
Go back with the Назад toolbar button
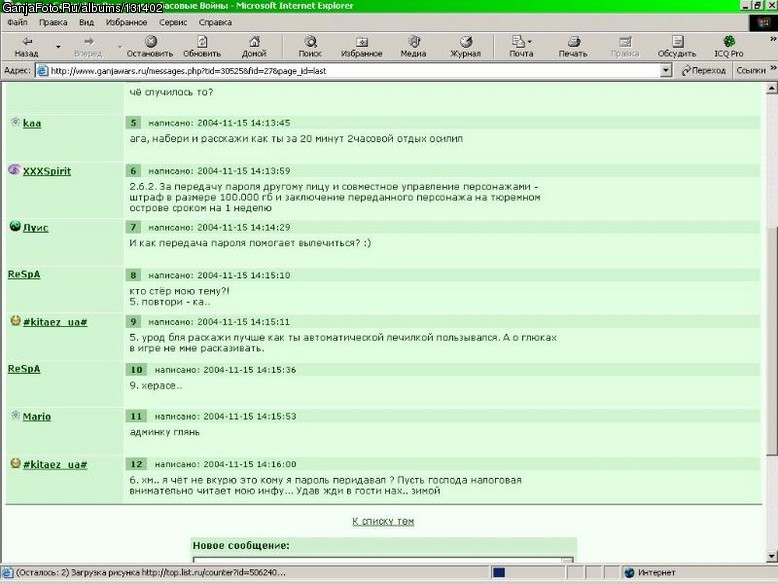(x=26, y=47)
